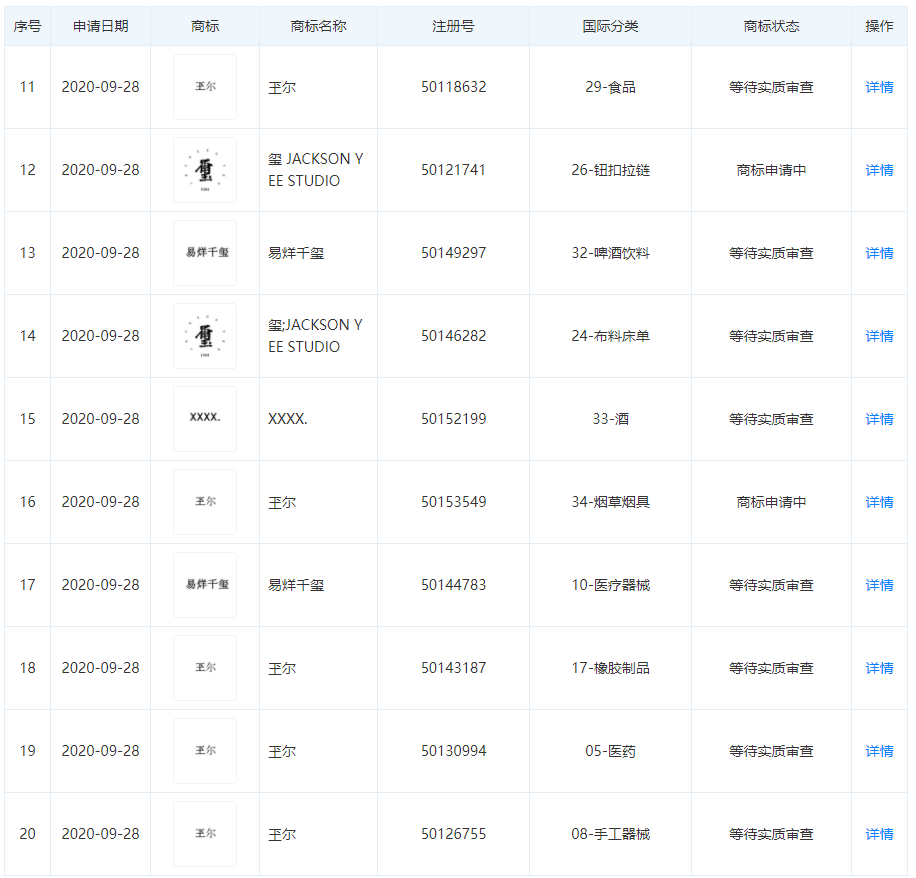
Task: Click the 商标状态 column header
Action: coord(771,26)
